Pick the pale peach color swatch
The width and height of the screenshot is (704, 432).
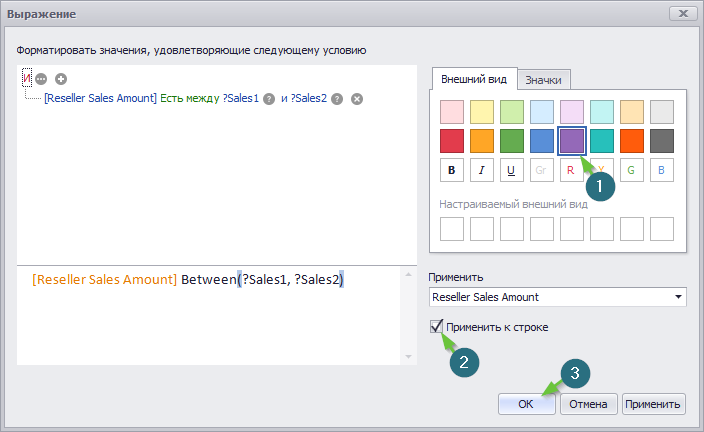point(632,112)
